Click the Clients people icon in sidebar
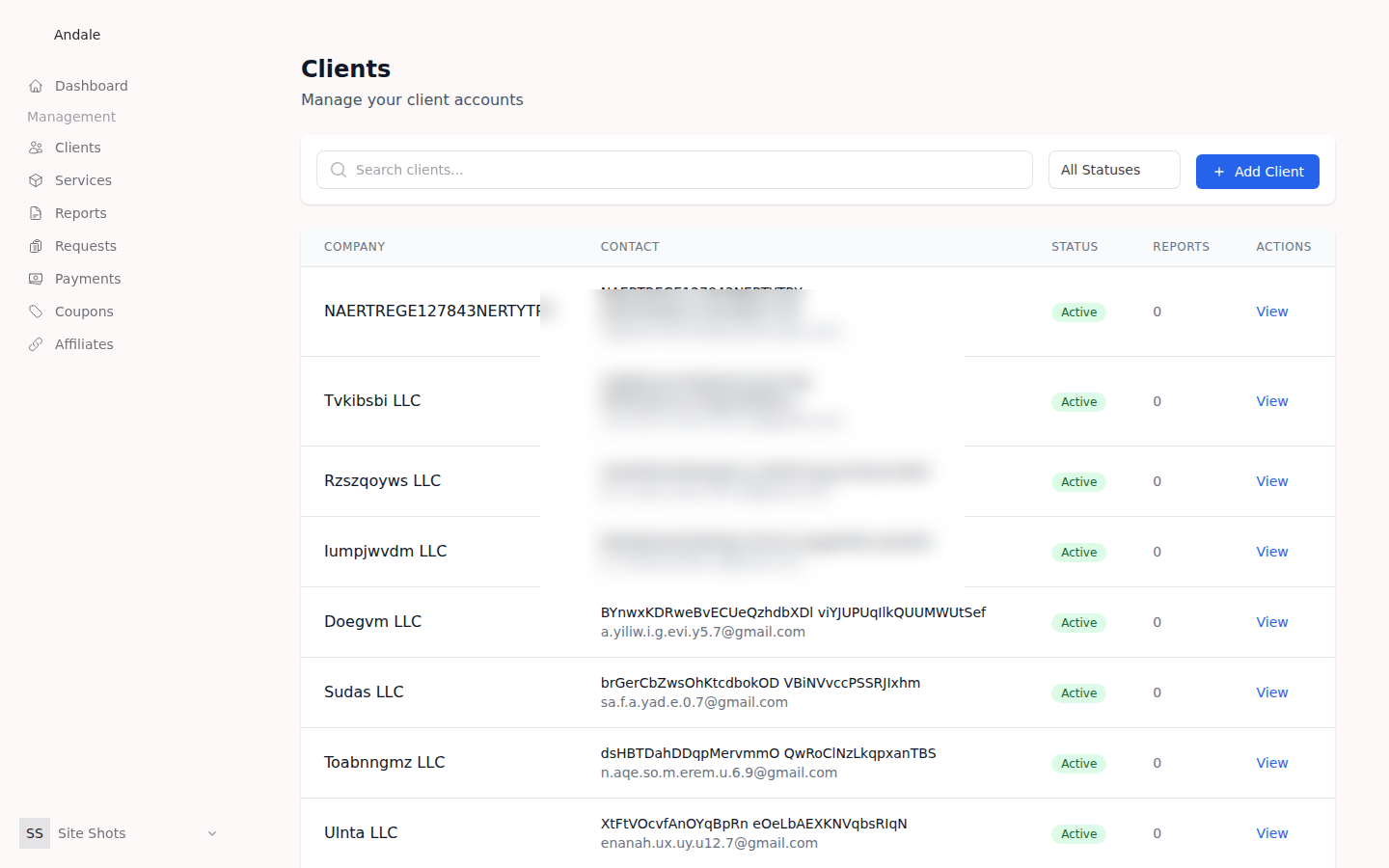Image resolution: width=1389 pixels, height=868 pixels. [36, 148]
